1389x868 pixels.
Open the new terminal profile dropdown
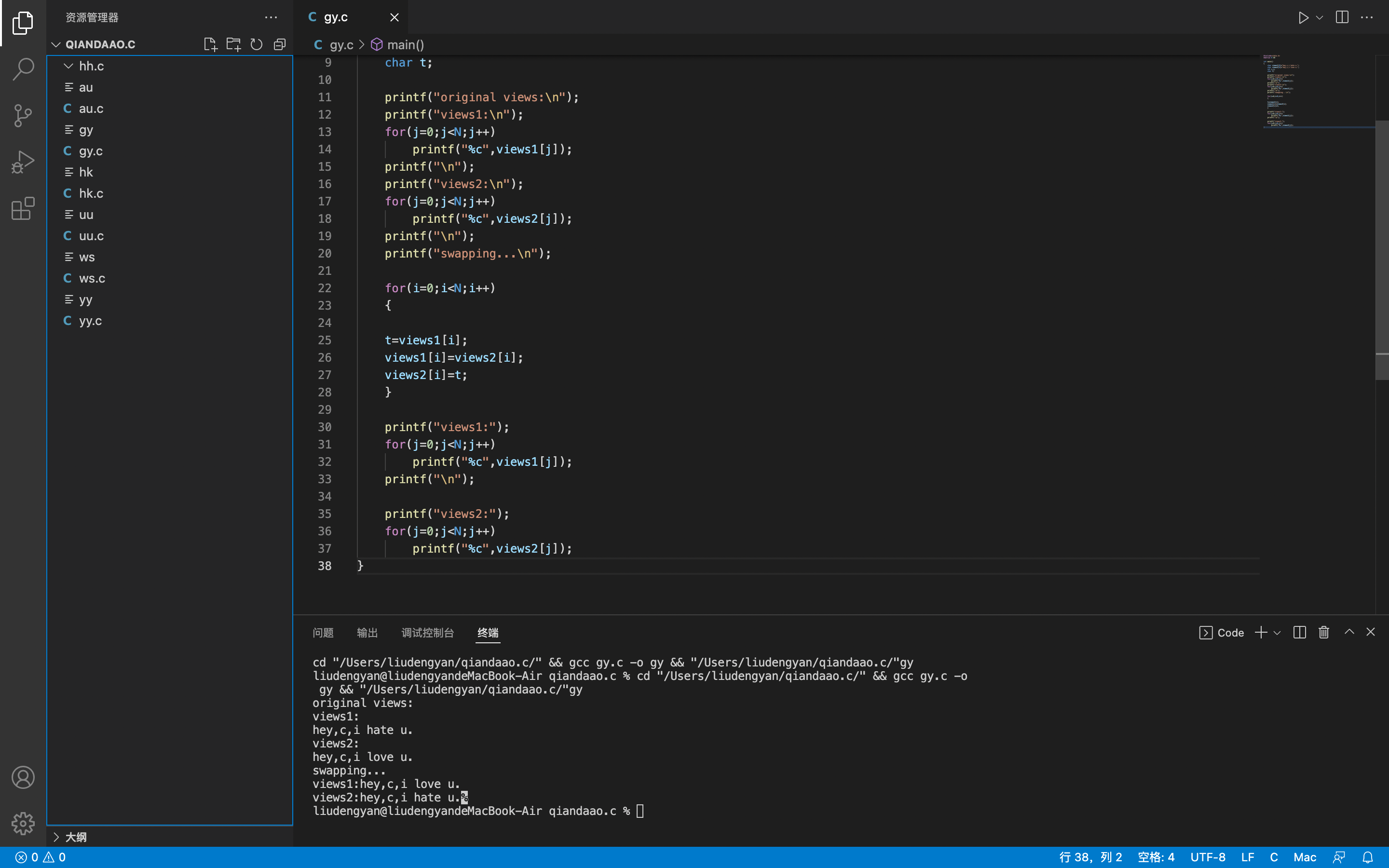coord(1277,633)
